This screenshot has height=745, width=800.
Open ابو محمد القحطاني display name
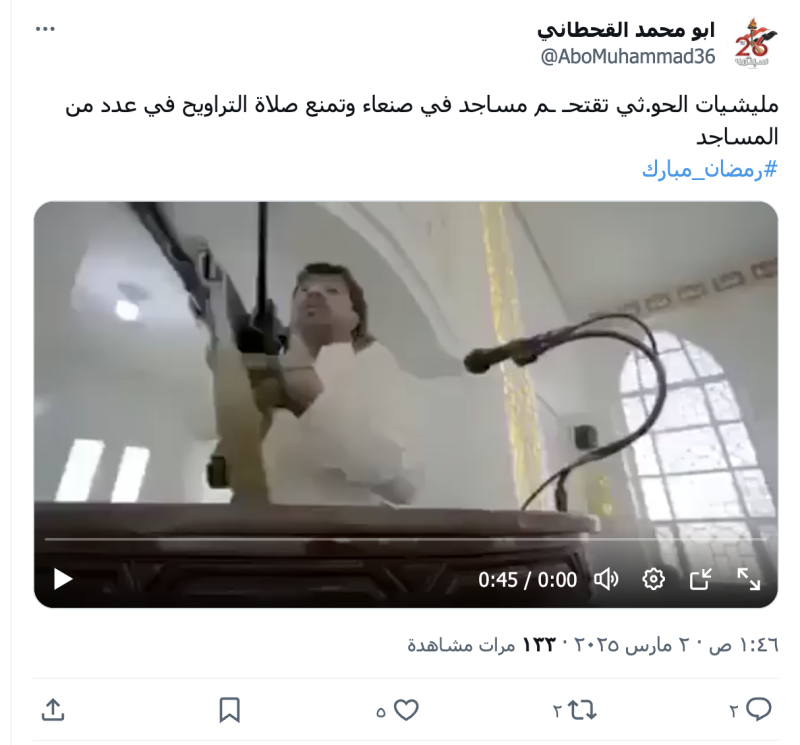click(626, 30)
